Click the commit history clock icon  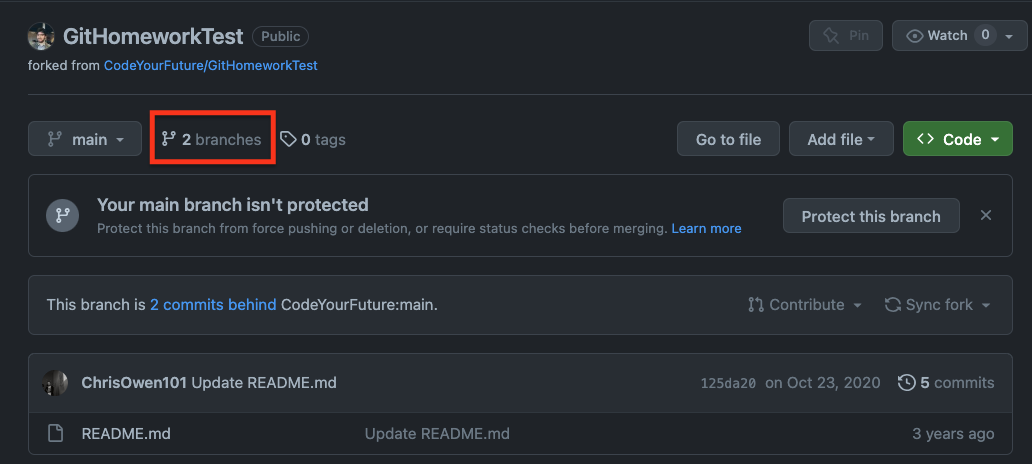pyautogui.click(x=907, y=383)
